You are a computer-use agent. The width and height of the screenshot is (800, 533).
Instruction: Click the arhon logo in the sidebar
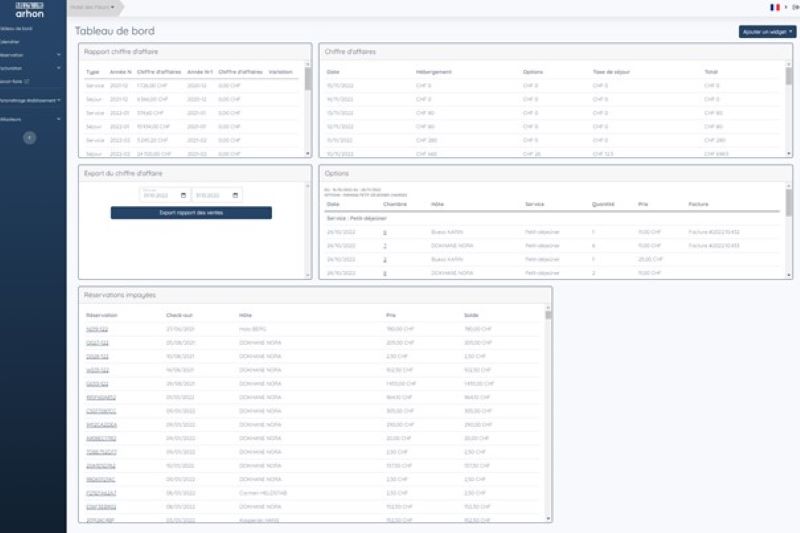(x=30, y=10)
